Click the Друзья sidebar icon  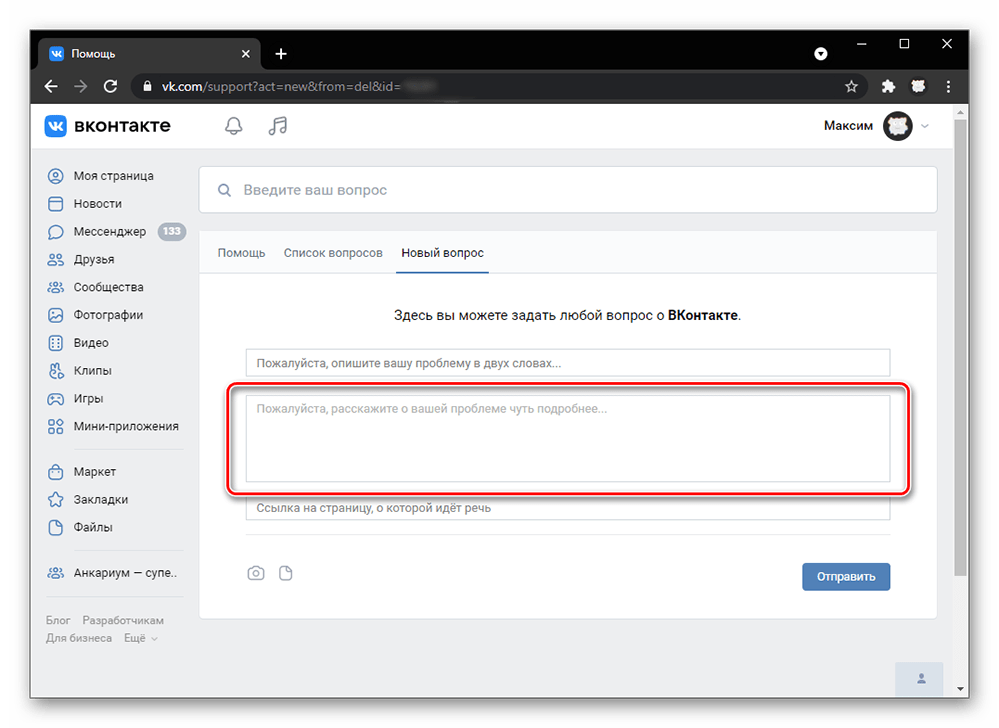[55, 259]
